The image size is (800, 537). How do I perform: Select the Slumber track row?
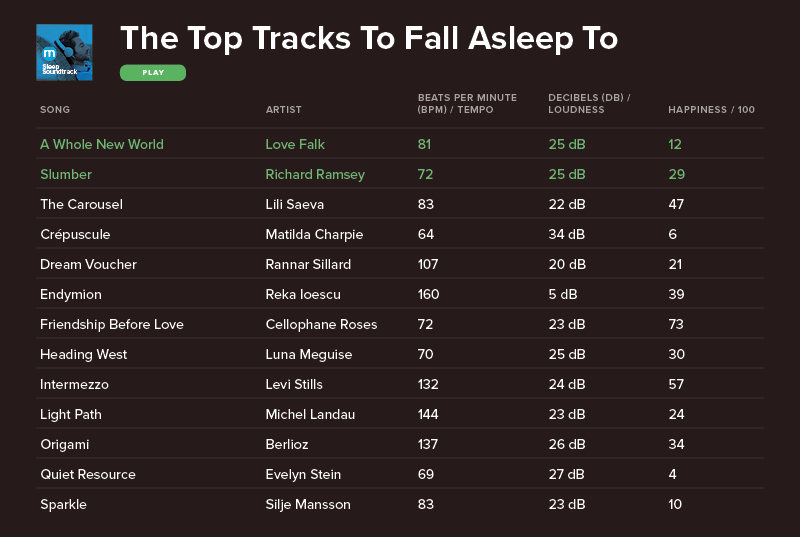[400, 174]
